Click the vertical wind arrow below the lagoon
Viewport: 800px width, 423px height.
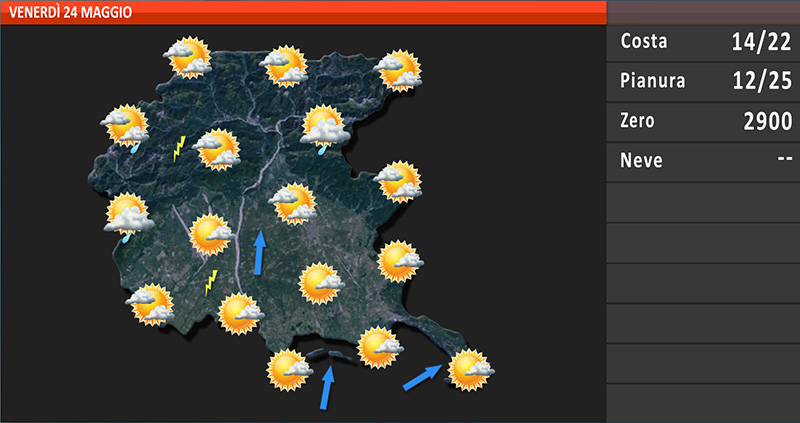click(x=326, y=387)
